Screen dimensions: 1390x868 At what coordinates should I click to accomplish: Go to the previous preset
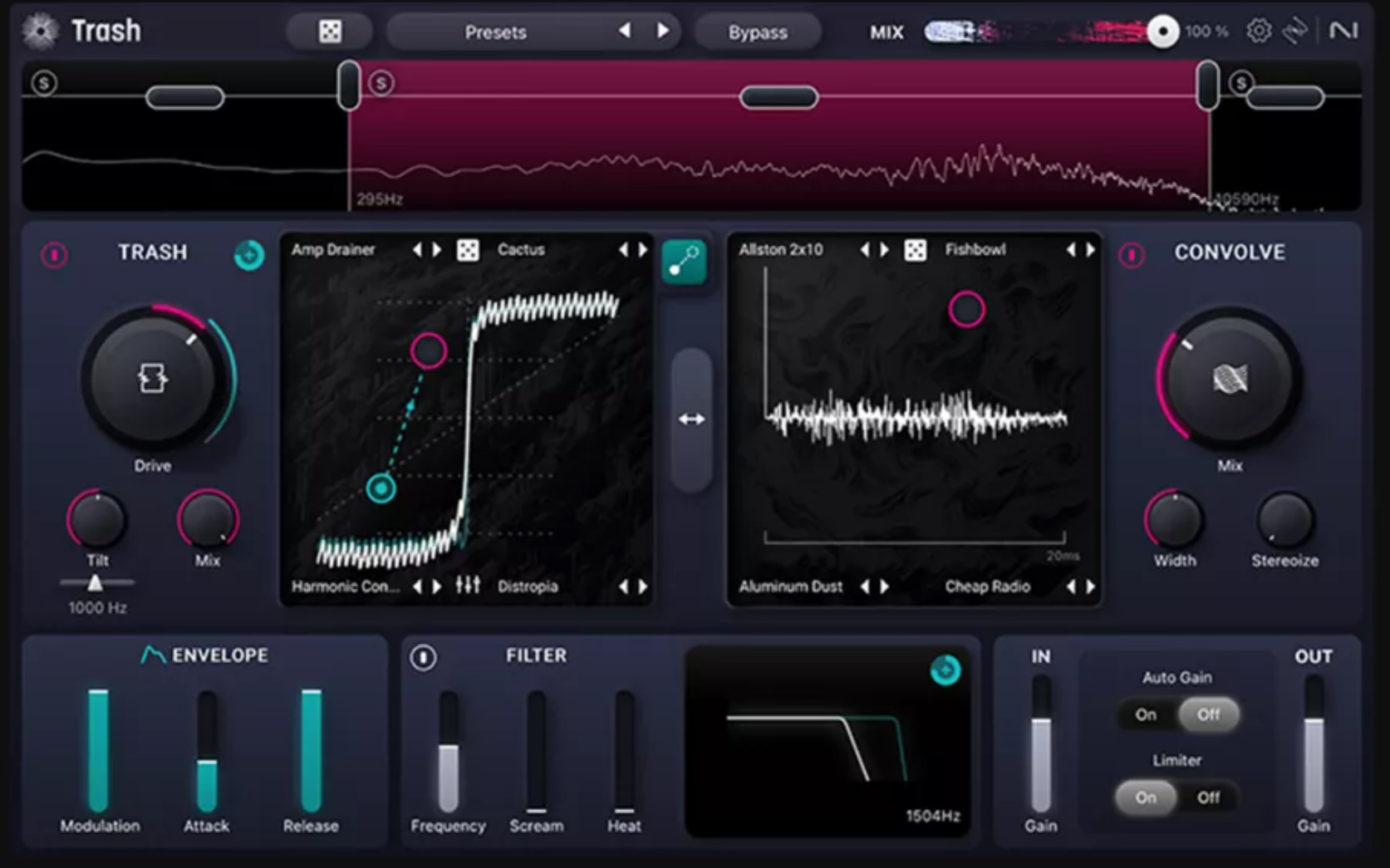coord(624,31)
